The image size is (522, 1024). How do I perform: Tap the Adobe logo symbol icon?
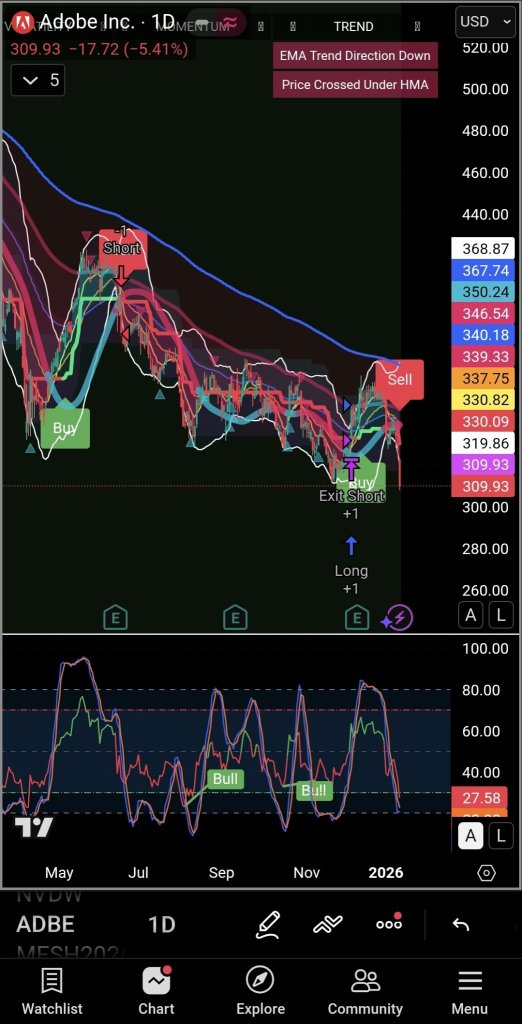coord(24,23)
